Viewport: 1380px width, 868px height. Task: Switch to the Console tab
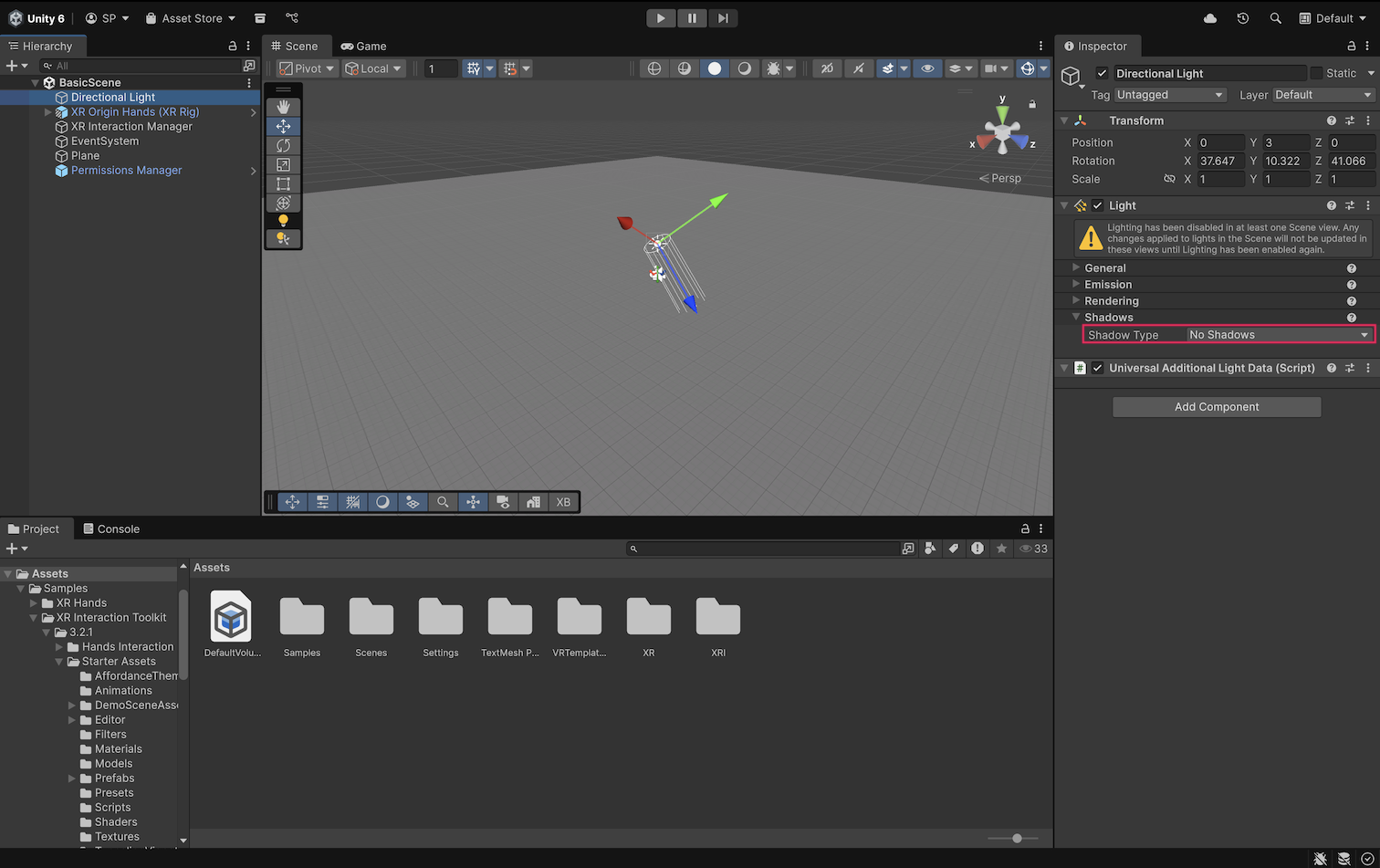click(111, 528)
